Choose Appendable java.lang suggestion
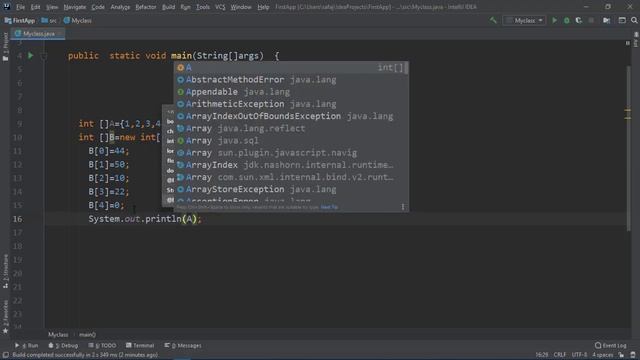Viewport: 640px width, 360px height. click(291, 92)
